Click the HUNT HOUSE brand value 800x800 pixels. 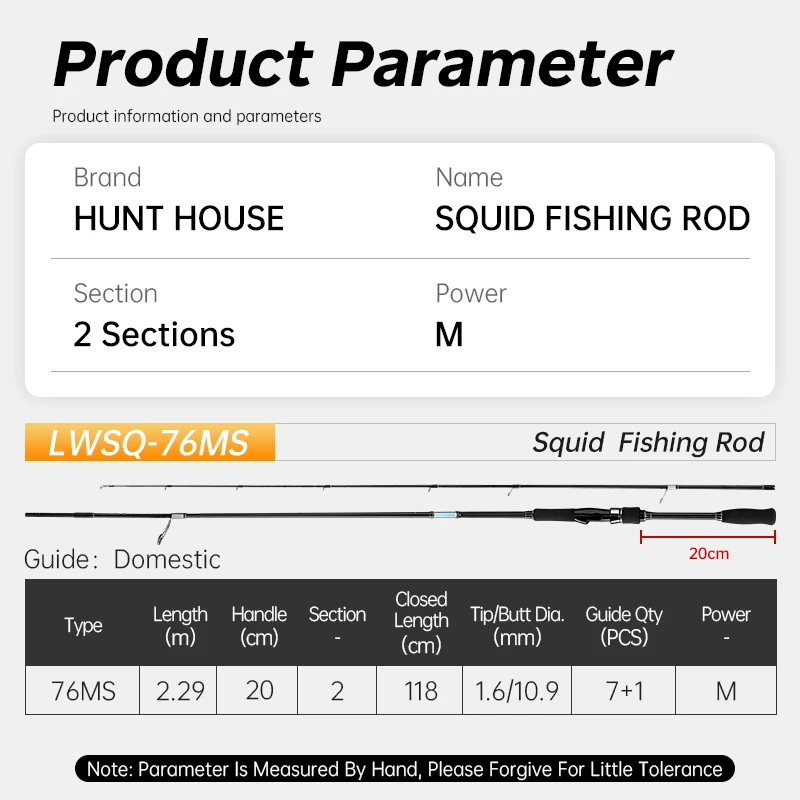[x=179, y=219]
